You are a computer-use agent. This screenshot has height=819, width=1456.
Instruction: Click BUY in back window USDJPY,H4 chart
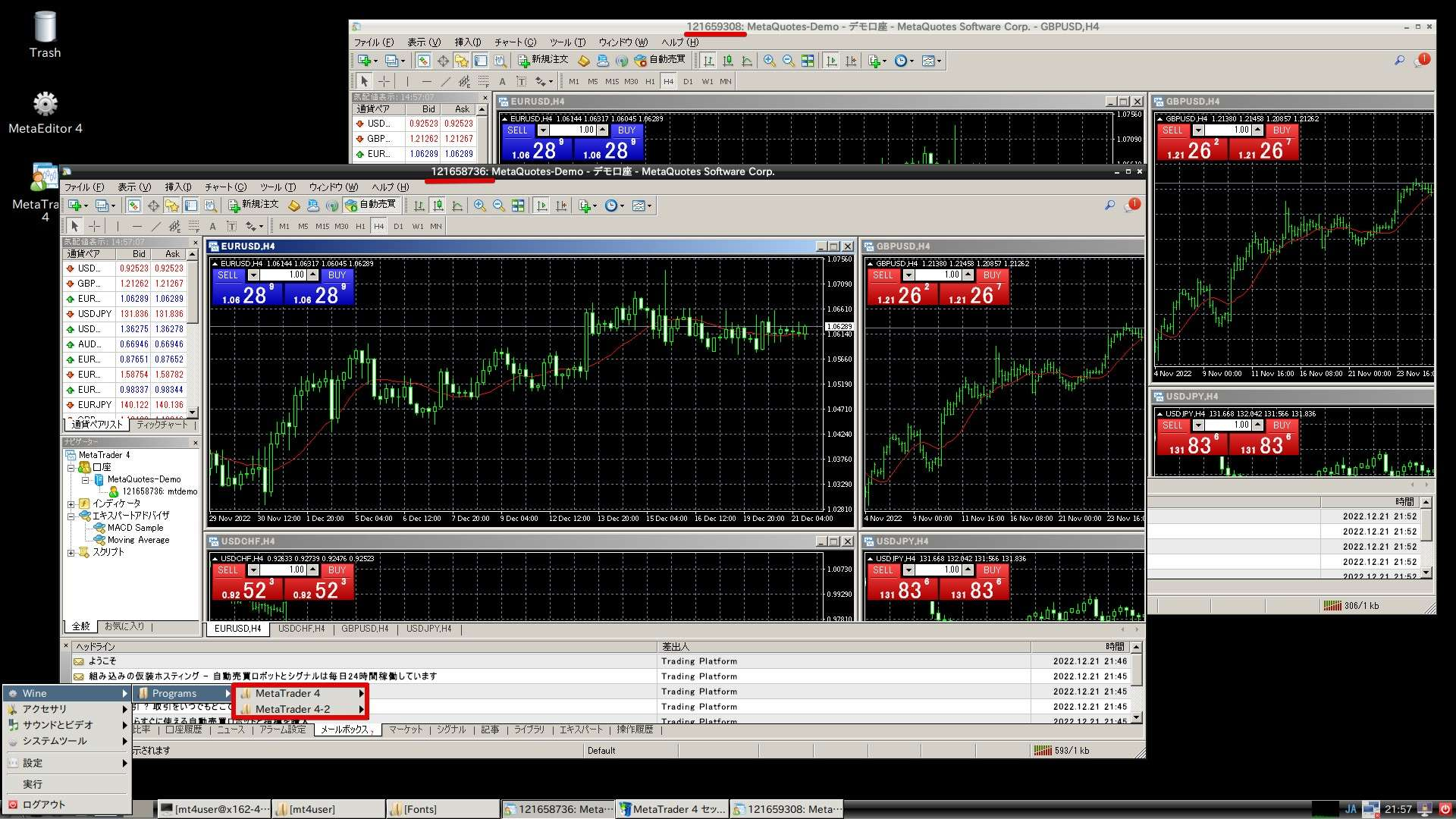click(1282, 425)
